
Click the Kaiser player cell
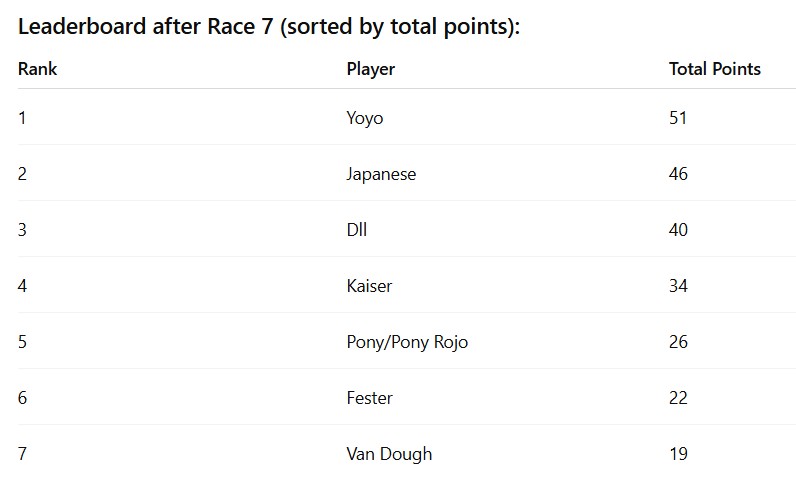coord(369,286)
